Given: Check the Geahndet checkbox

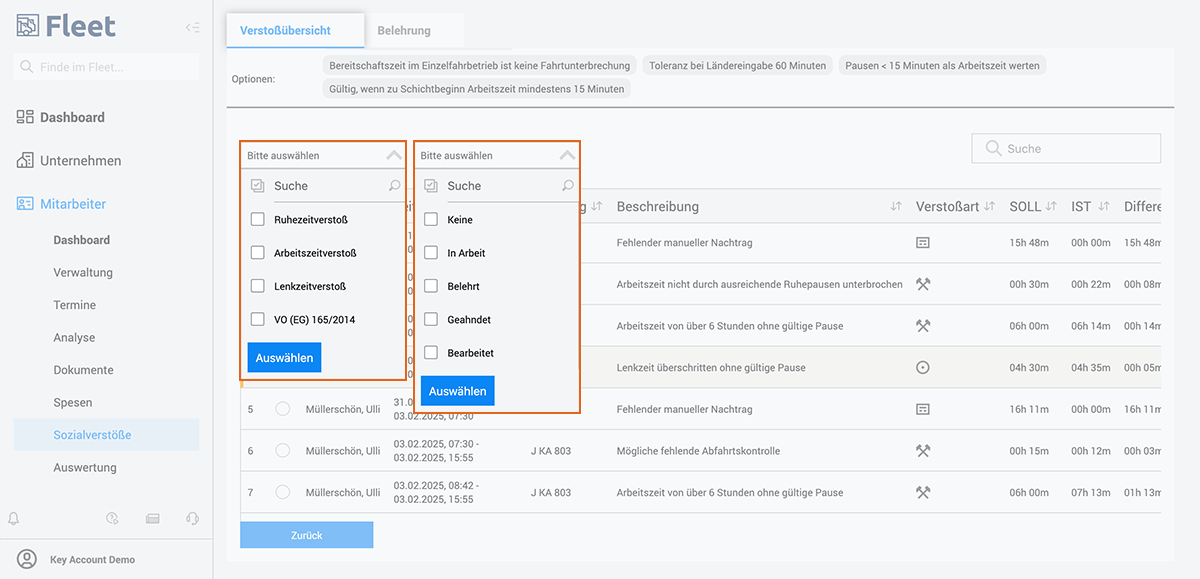Looking at the screenshot, I should click(431, 320).
